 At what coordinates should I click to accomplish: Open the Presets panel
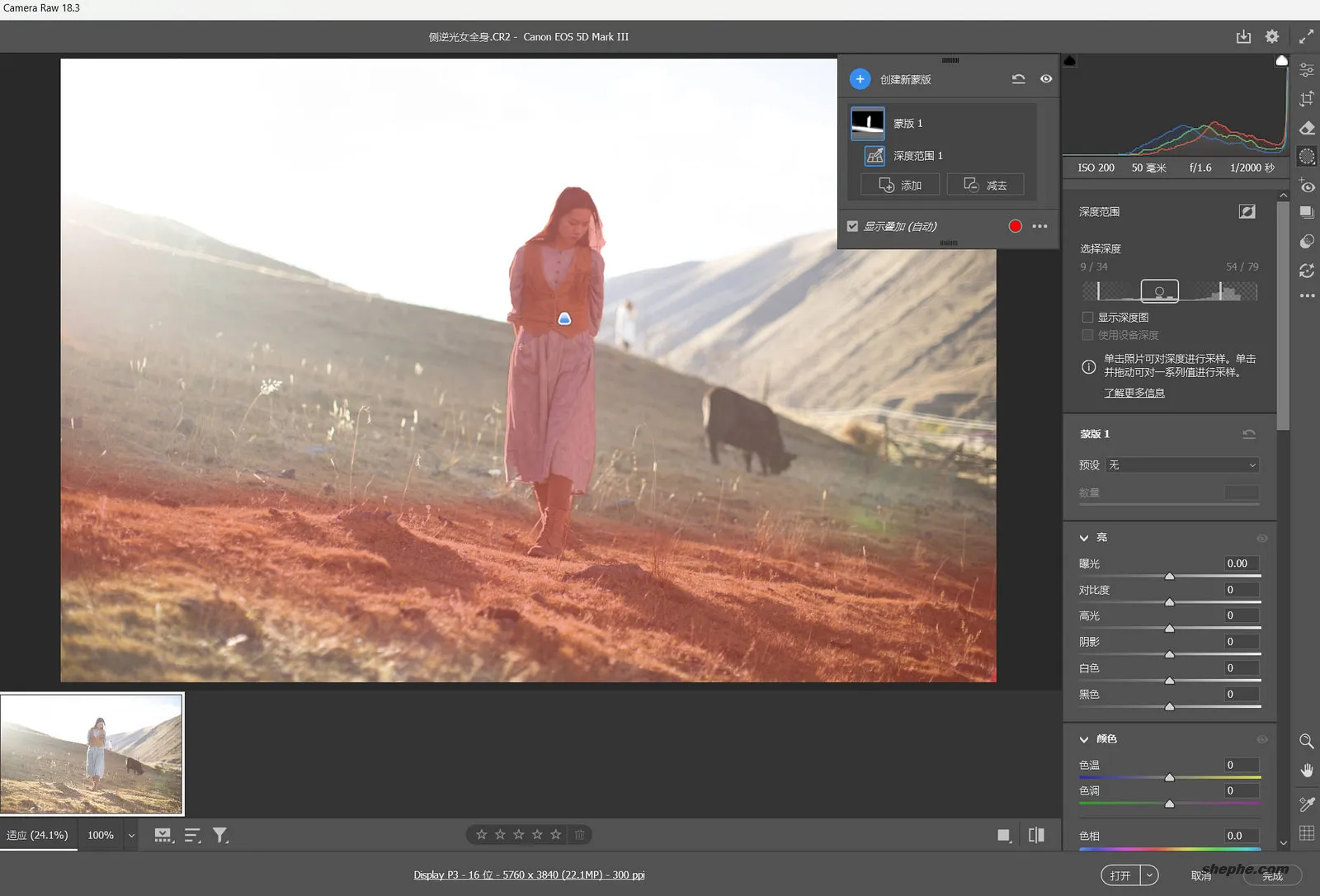1307,212
